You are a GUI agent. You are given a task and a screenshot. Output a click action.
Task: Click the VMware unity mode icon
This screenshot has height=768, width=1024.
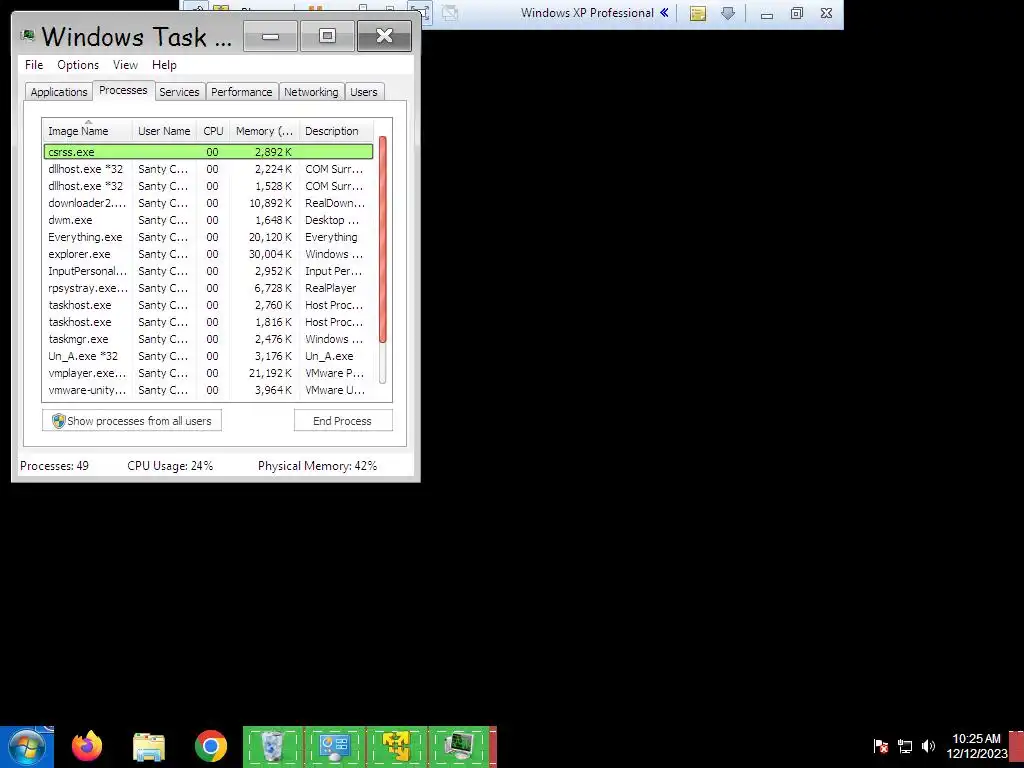(x=449, y=12)
